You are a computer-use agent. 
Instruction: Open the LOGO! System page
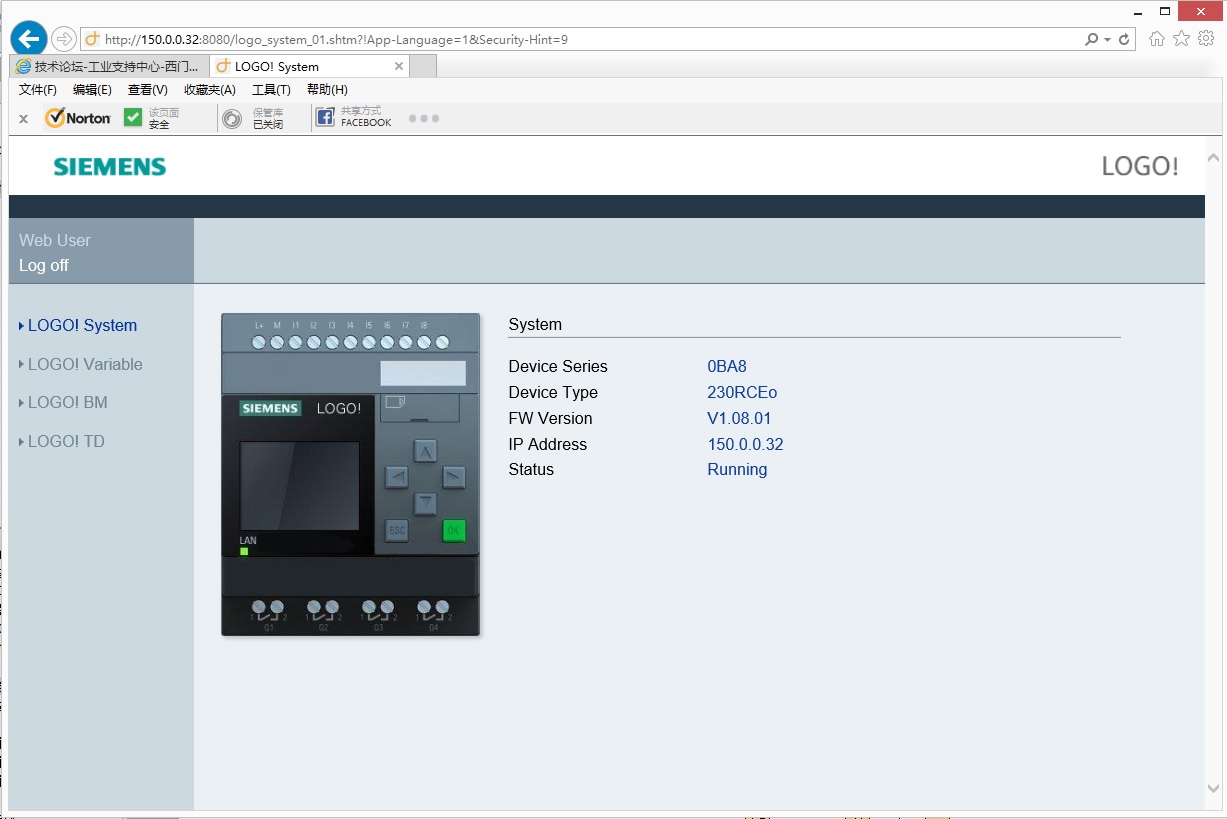pyautogui.click(x=82, y=325)
